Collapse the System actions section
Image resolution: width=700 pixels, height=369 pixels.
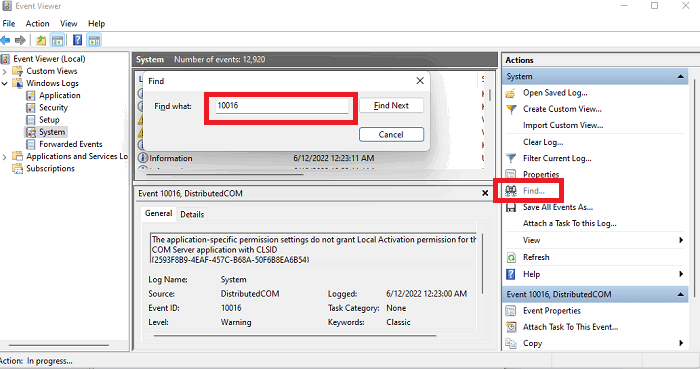680,77
